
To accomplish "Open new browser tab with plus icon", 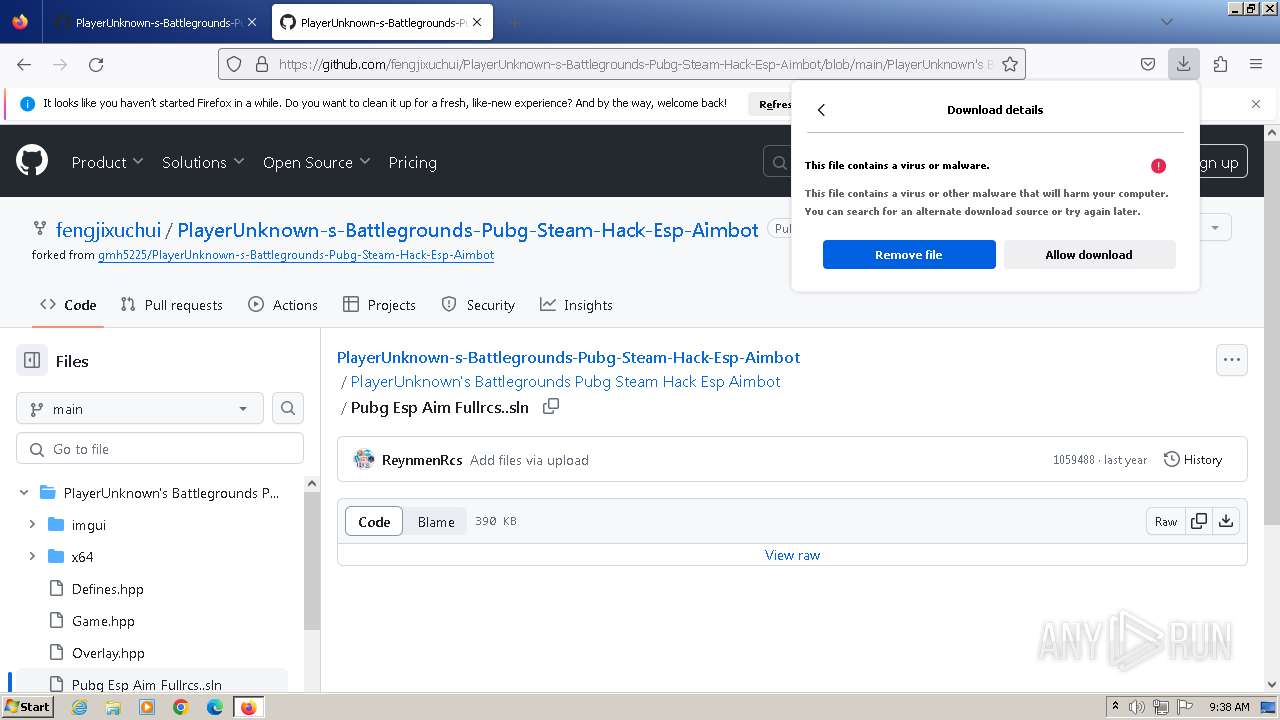I will pos(514,22).
